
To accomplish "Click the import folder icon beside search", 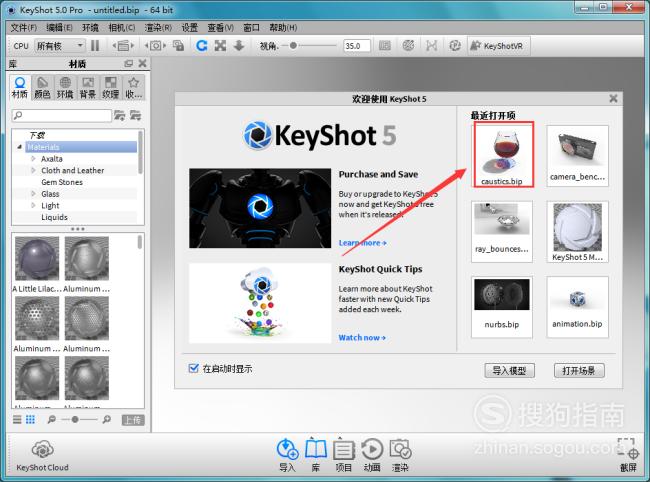I will (x=136, y=115).
